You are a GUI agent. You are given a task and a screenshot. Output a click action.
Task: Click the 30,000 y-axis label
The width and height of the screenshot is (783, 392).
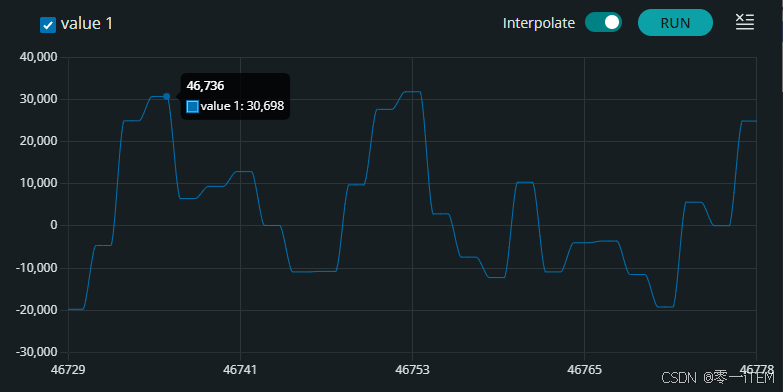pos(38,99)
